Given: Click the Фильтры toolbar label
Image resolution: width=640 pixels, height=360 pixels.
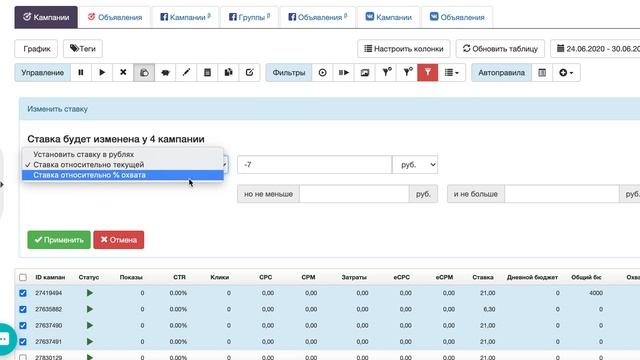Looking at the screenshot, I should pyautogui.click(x=289, y=73).
